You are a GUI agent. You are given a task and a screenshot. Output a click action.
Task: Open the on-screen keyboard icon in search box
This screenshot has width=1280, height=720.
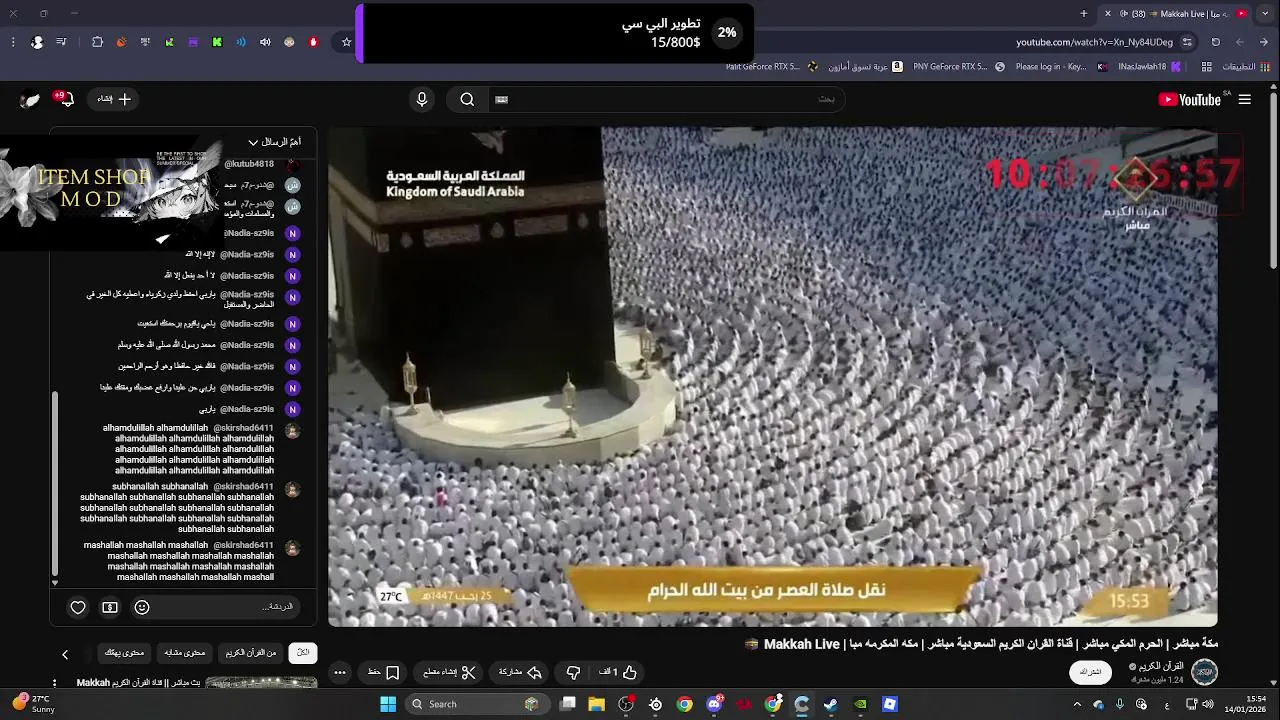click(502, 99)
